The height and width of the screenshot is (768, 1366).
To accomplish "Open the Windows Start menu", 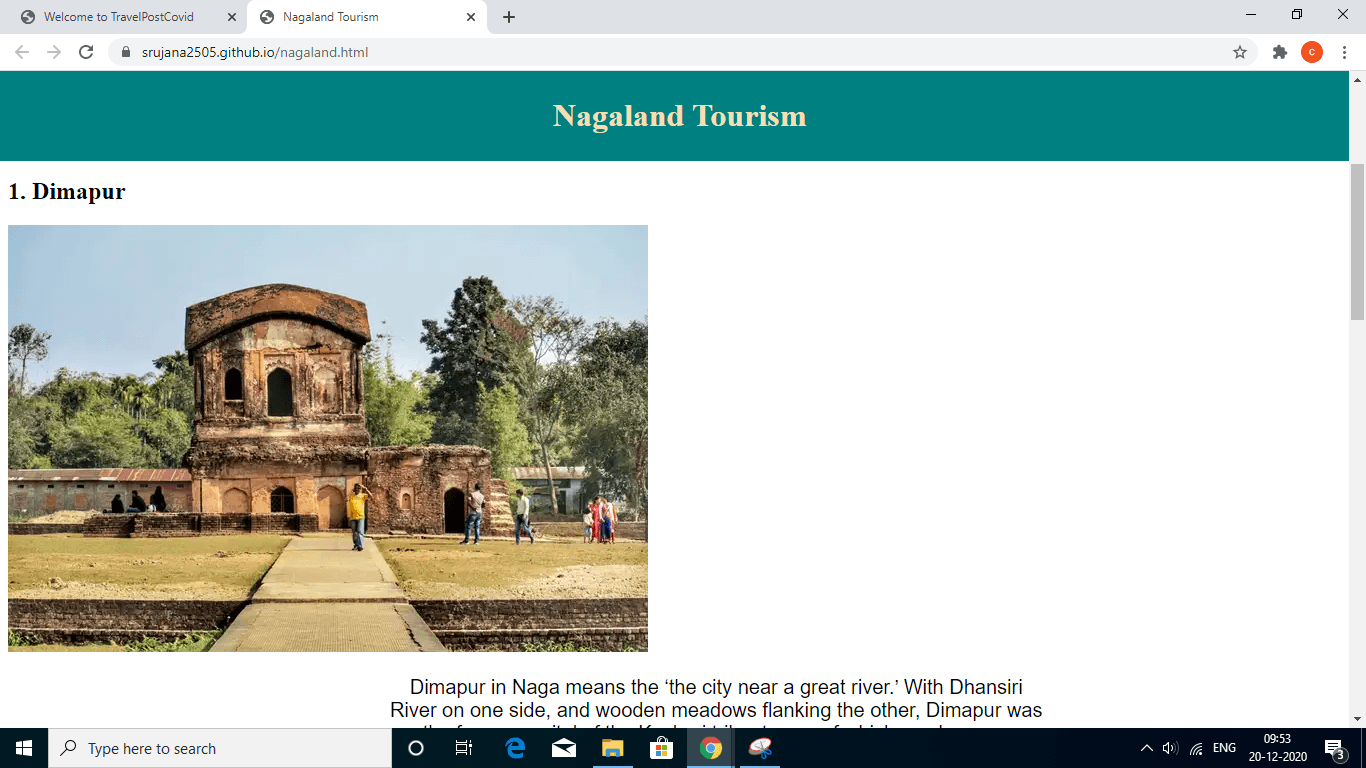I will [x=24, y=748].
